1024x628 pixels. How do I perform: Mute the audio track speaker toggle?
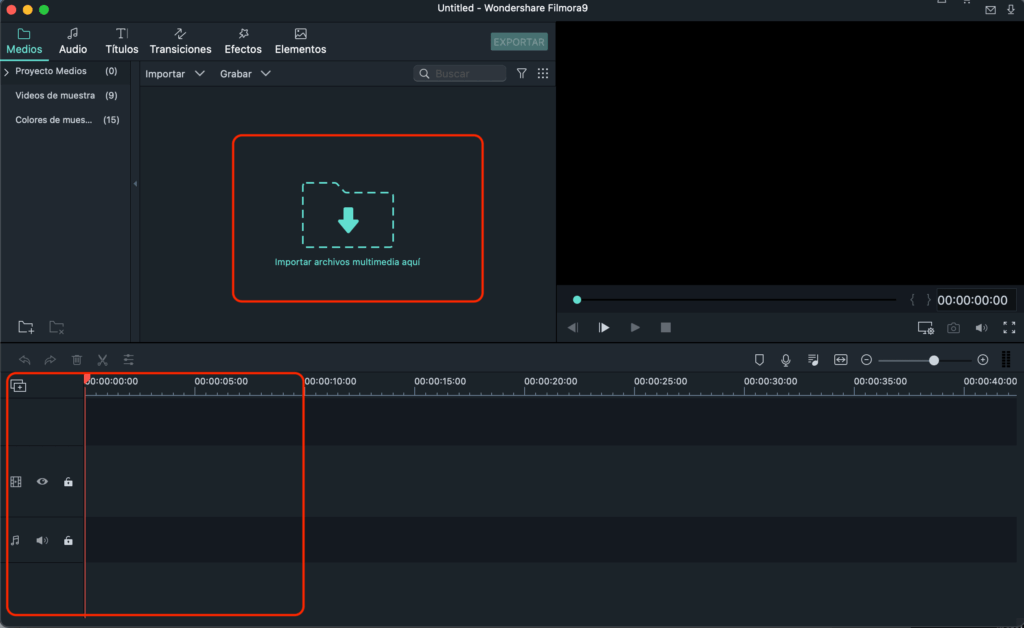click(x=42, y=540)
